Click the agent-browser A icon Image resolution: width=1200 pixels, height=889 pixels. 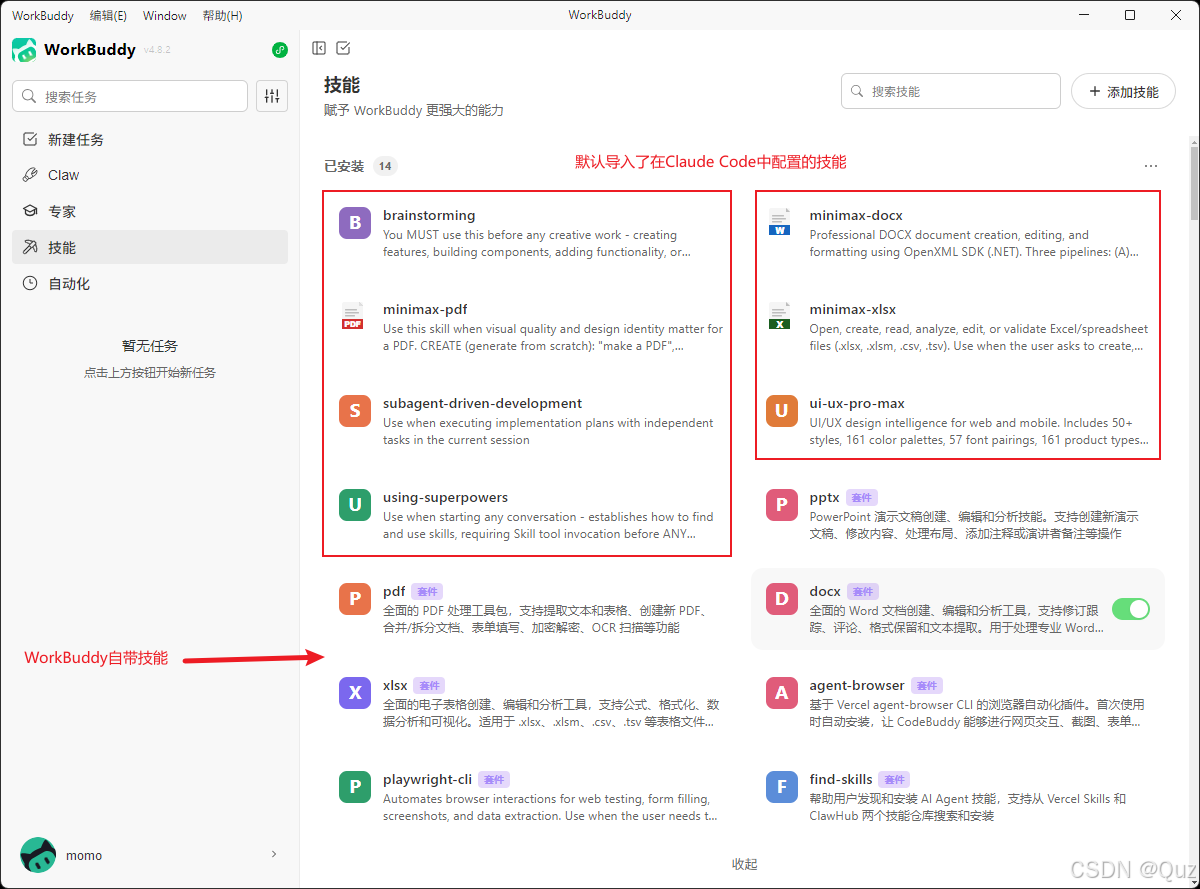coord(782,692)
